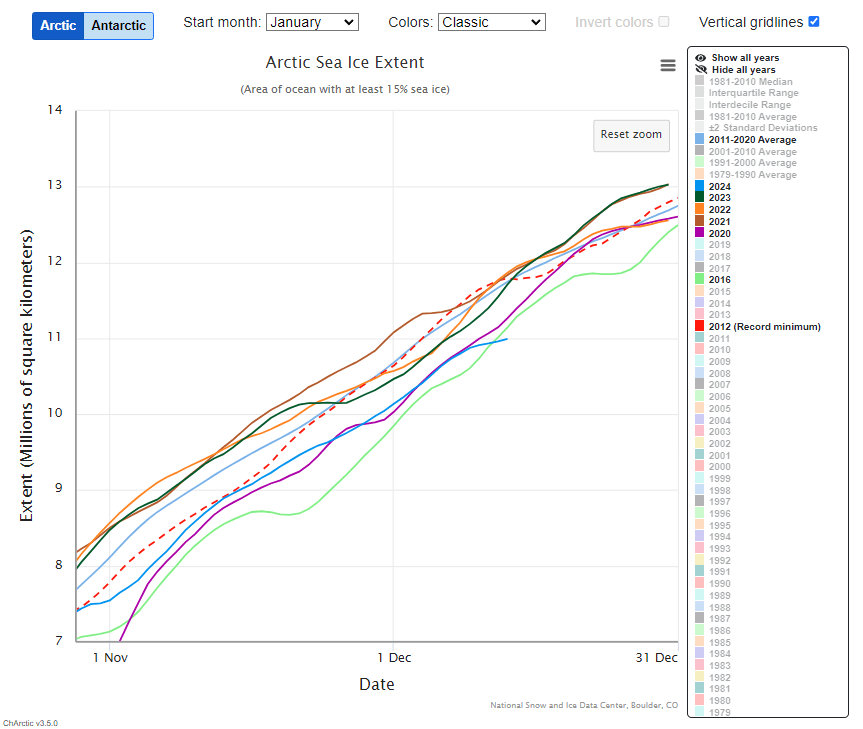
Task: Click the 2022 orange color swatch
Action: coord(700,210)
